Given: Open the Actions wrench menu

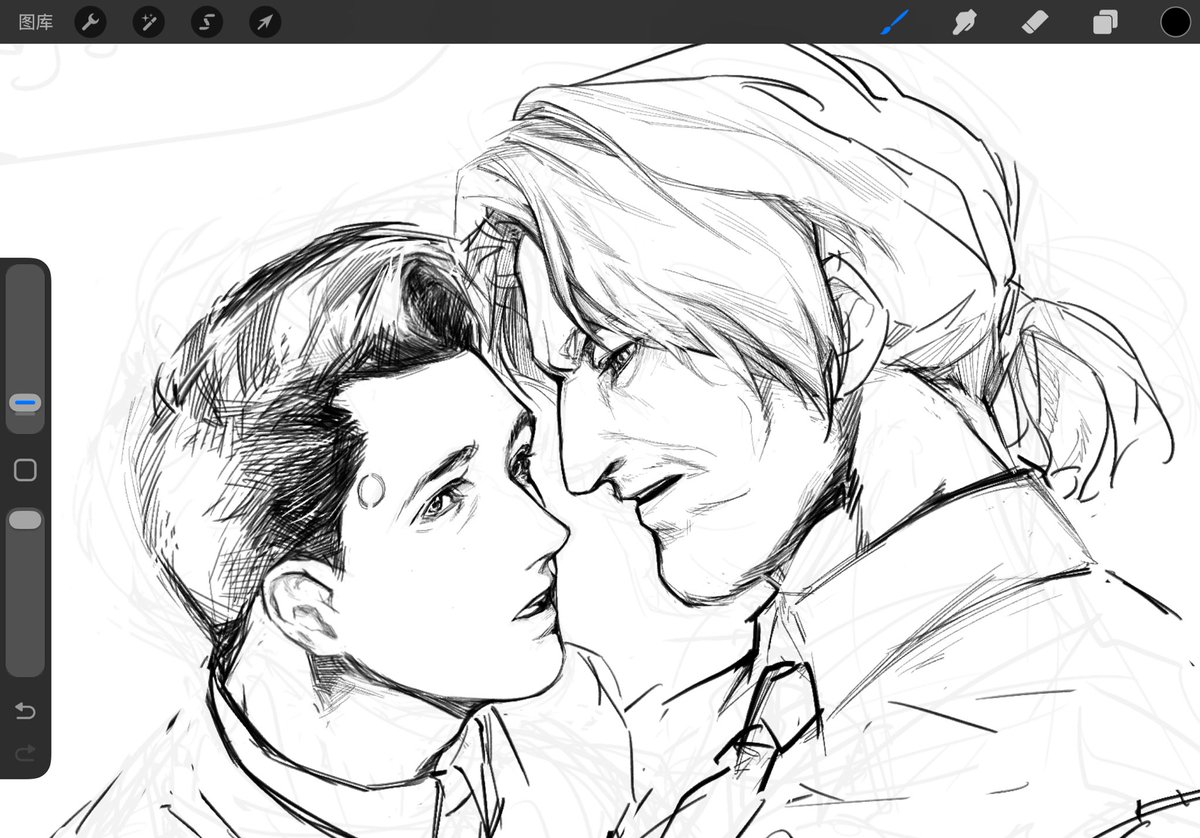Looking at the screenshot, I should [x=91, y=22].
